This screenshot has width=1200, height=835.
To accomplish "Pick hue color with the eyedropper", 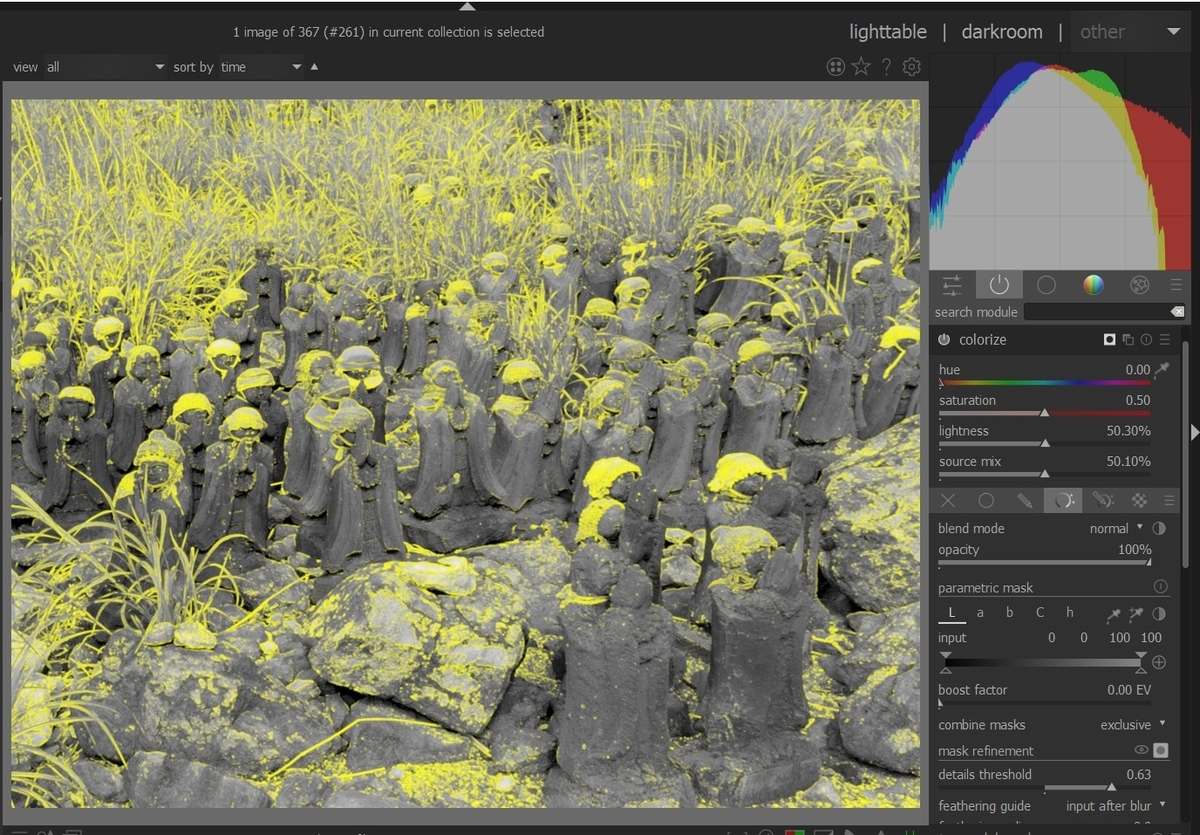I will [1162, 370].
